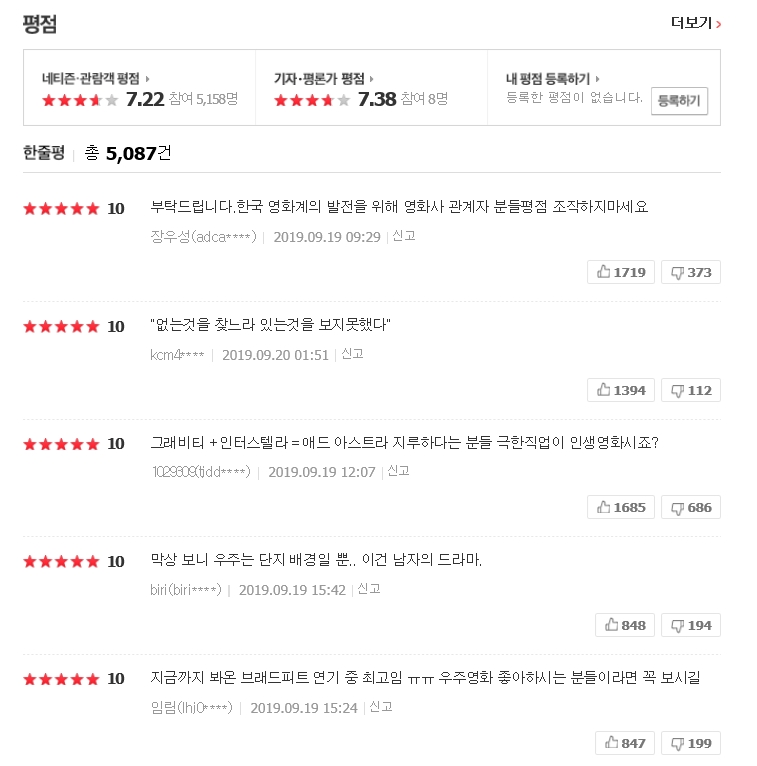Click 신고 on biri's review

(x=369, y=589)
